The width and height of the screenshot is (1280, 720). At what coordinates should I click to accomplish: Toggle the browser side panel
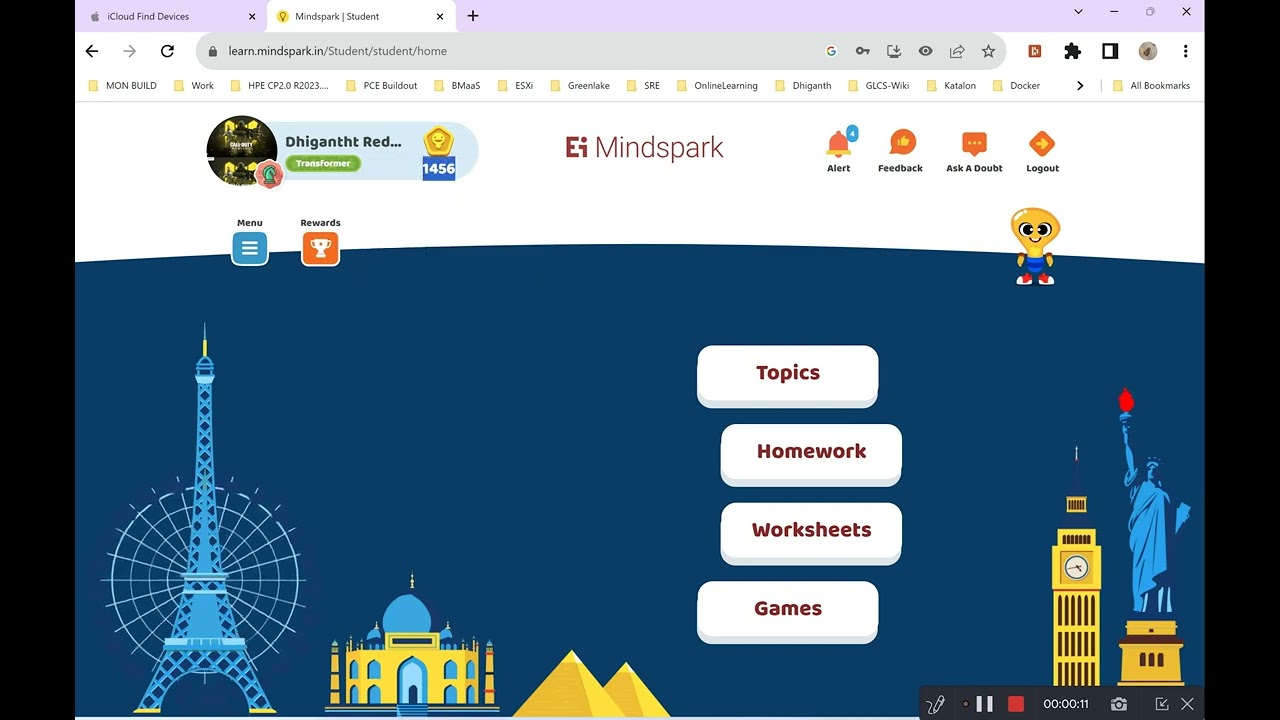(1110, 51)
